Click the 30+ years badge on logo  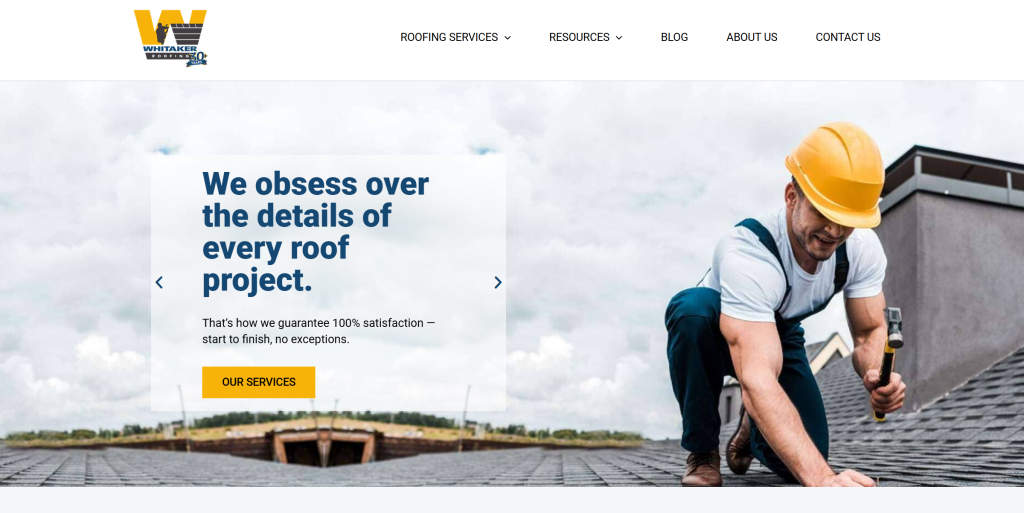pyautogui.click(x=197, y=59)
